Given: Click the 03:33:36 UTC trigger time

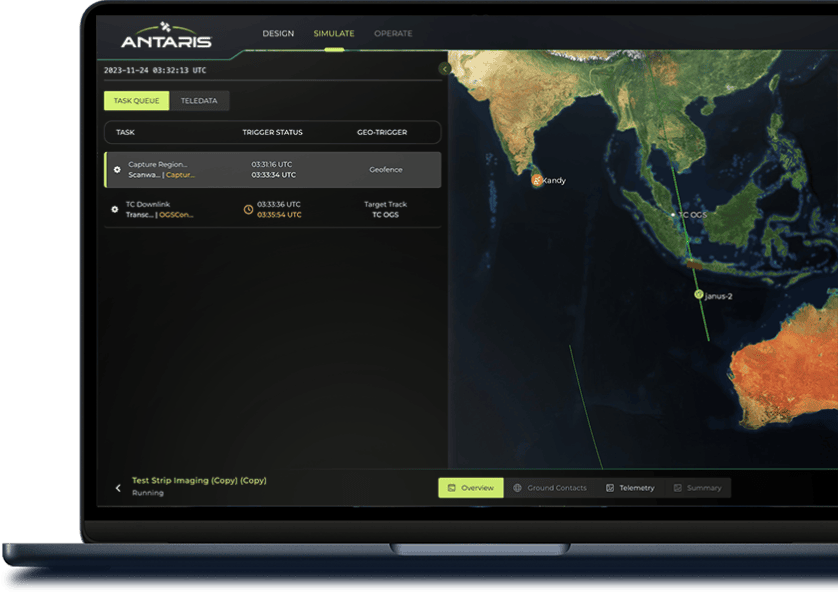Looking at the screenshot, I should click(x=278, y=204).
